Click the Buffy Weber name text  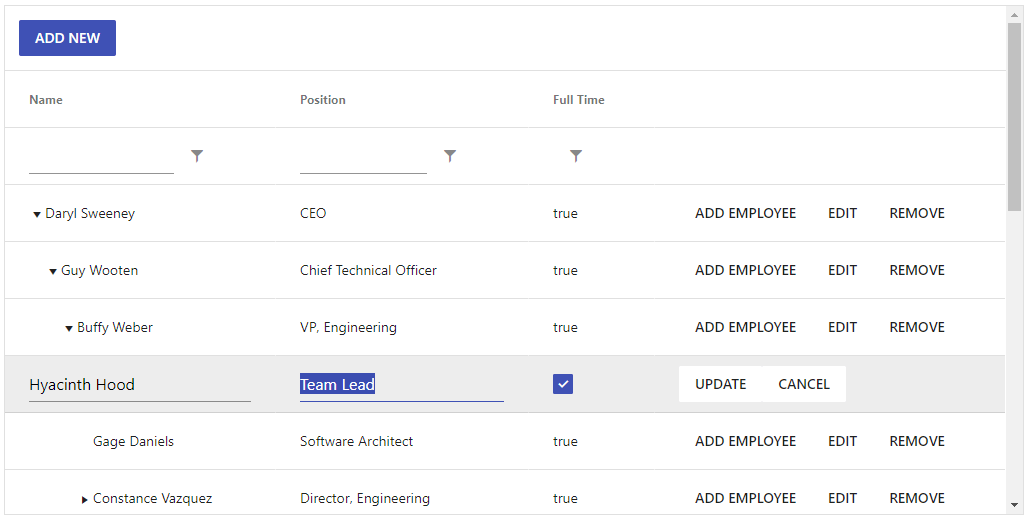click(x=115, y=327)
